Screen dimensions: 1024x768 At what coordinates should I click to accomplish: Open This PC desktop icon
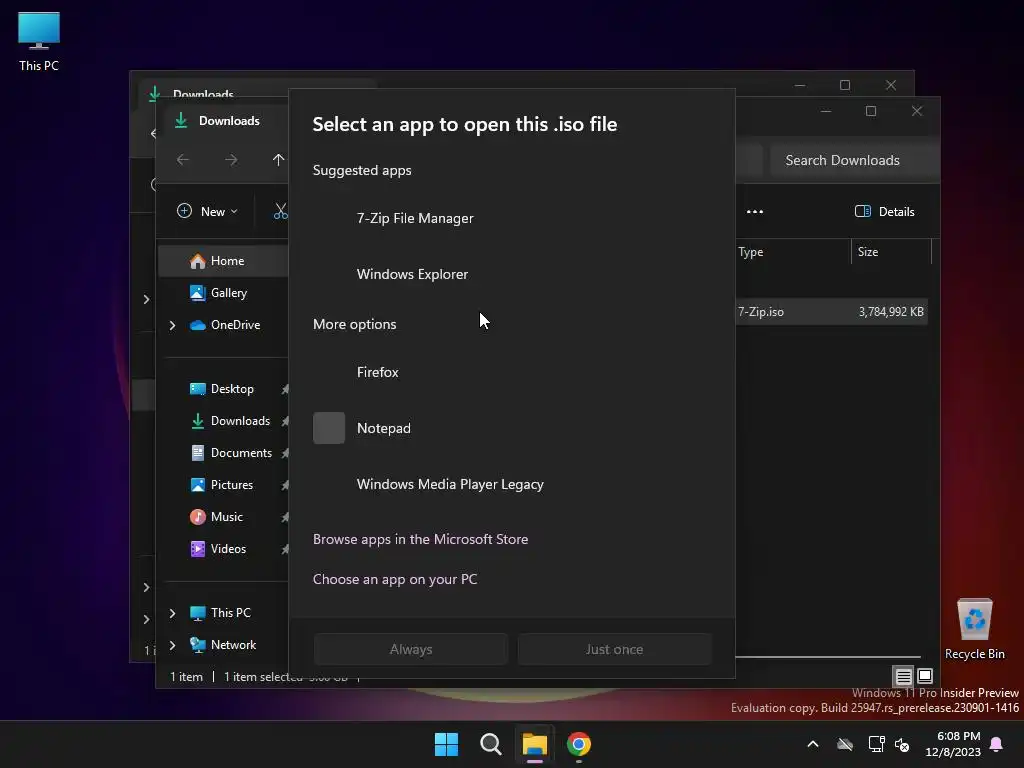coord(39,42)
